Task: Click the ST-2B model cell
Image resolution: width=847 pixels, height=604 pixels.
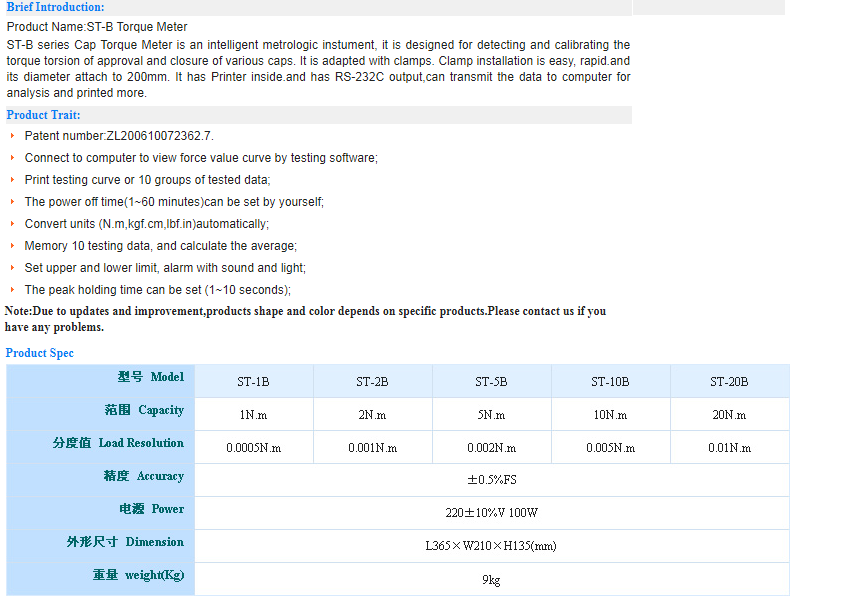Action: [x=373, y=381]
